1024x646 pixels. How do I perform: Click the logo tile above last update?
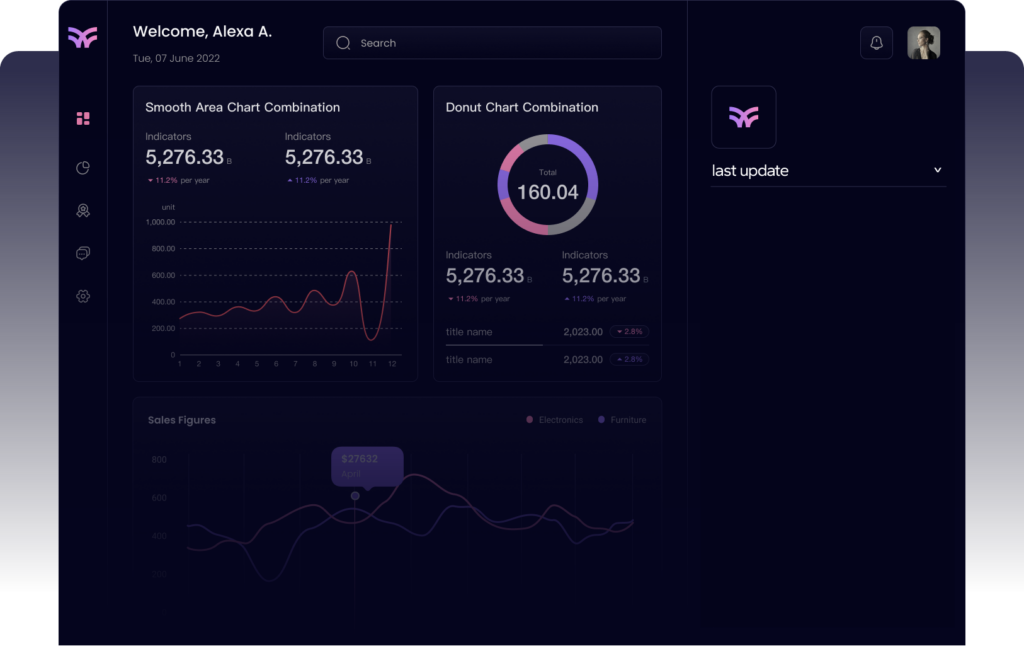(743, 117)
